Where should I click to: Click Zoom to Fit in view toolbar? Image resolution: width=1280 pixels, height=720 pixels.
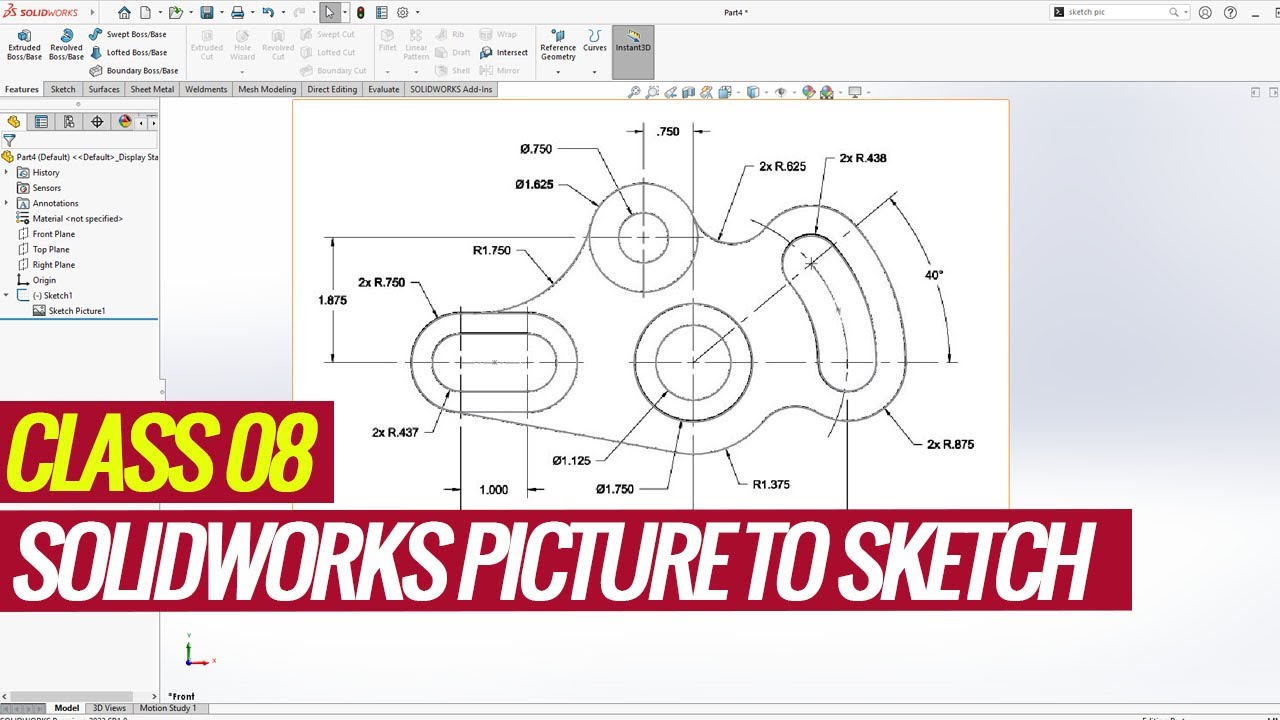(634, 92)
